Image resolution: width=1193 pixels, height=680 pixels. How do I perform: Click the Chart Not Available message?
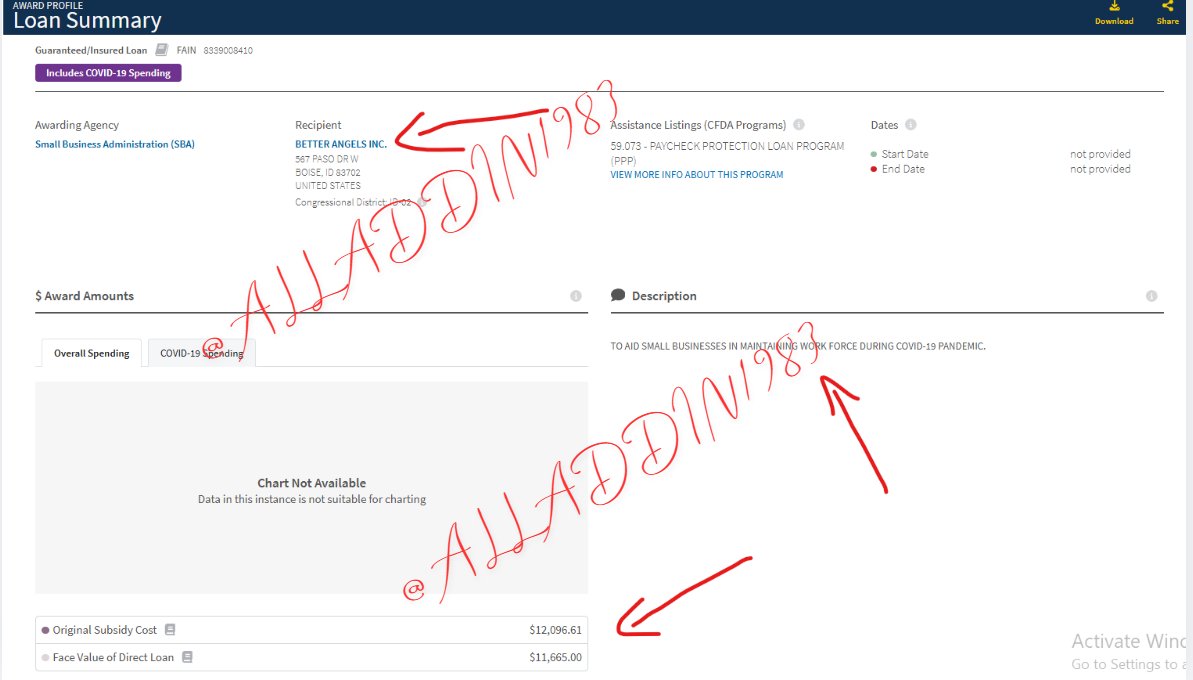tap(311, 483)
